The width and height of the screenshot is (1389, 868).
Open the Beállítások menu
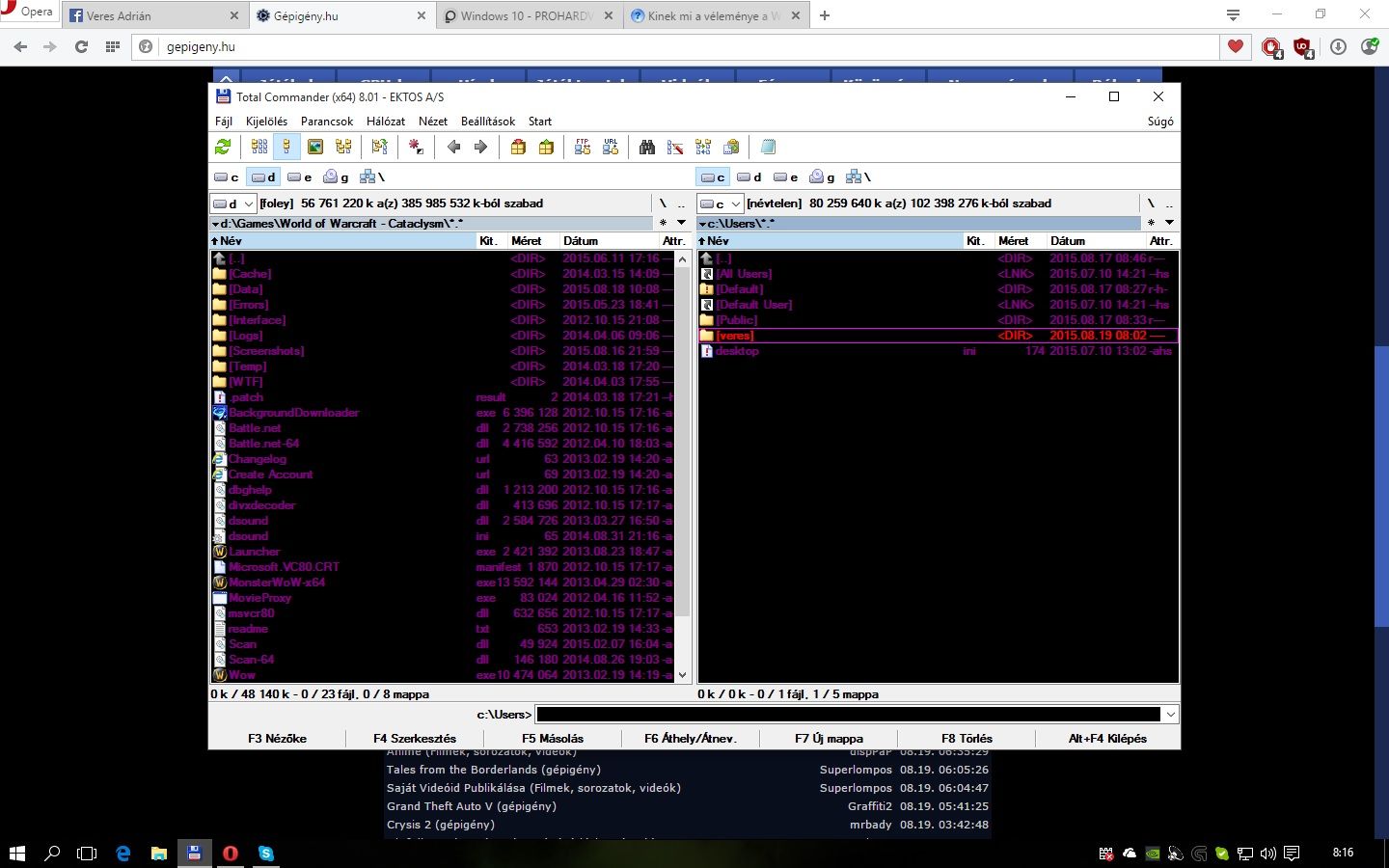(487, 122)
